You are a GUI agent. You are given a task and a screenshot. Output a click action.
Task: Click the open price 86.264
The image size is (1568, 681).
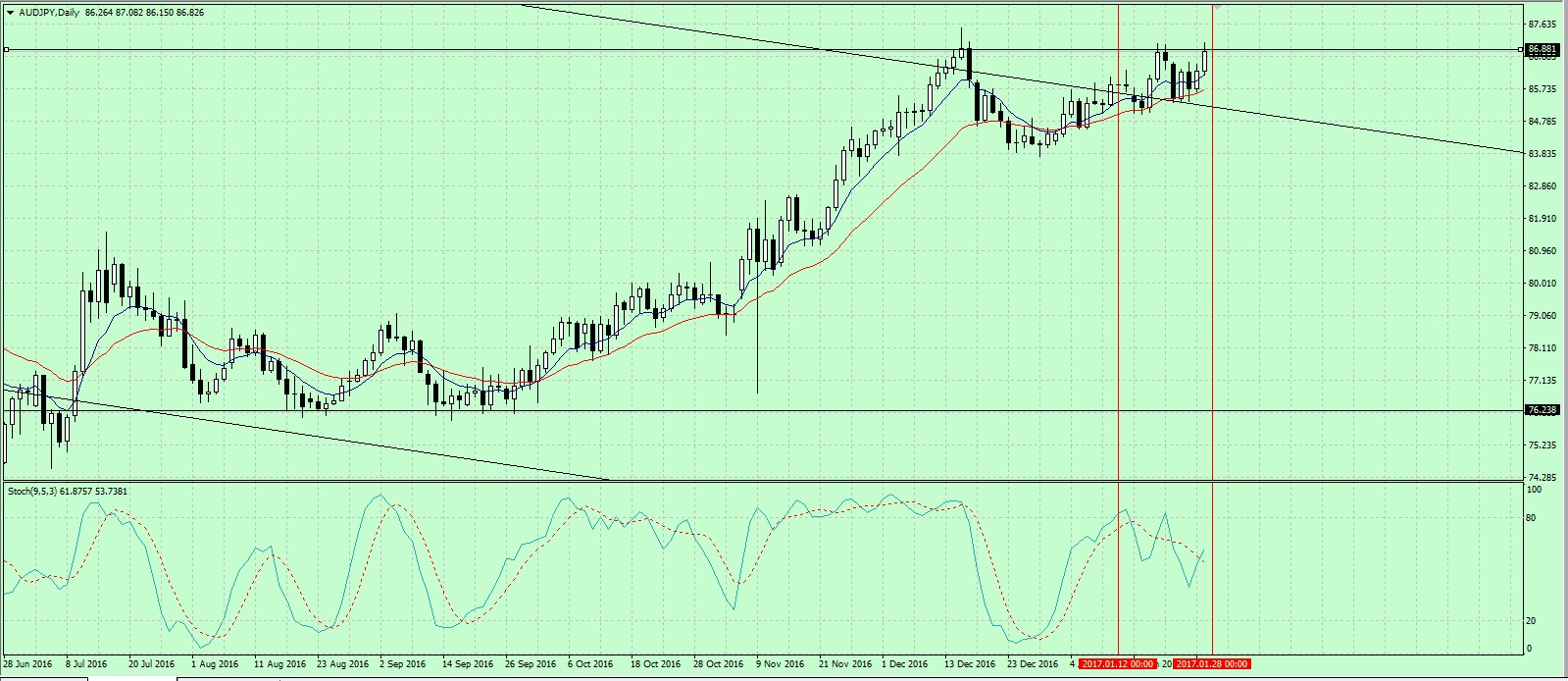tap(99, 13)
